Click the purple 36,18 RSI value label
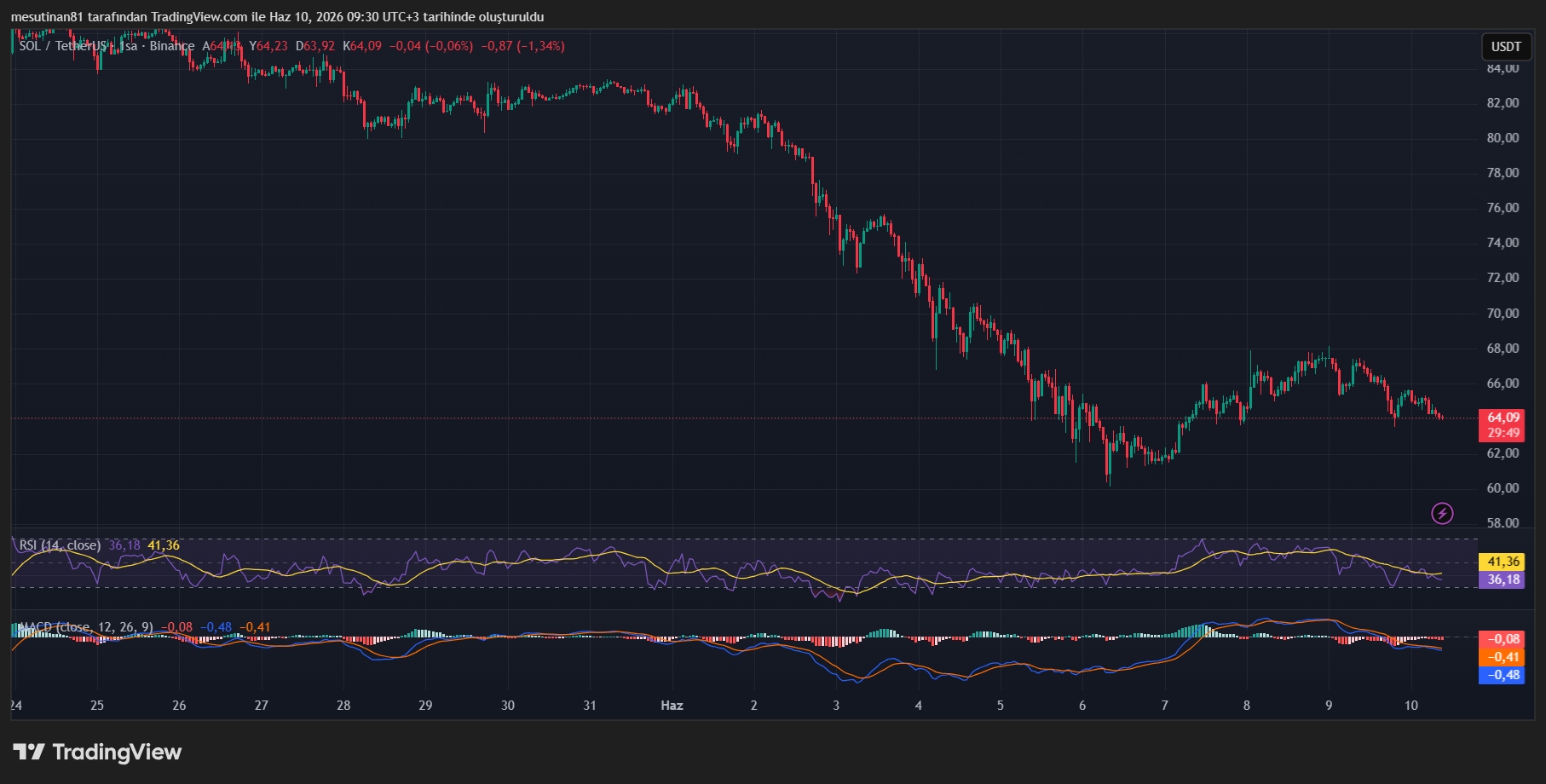Screen dimensions: 1546x784 (1503, 579)
